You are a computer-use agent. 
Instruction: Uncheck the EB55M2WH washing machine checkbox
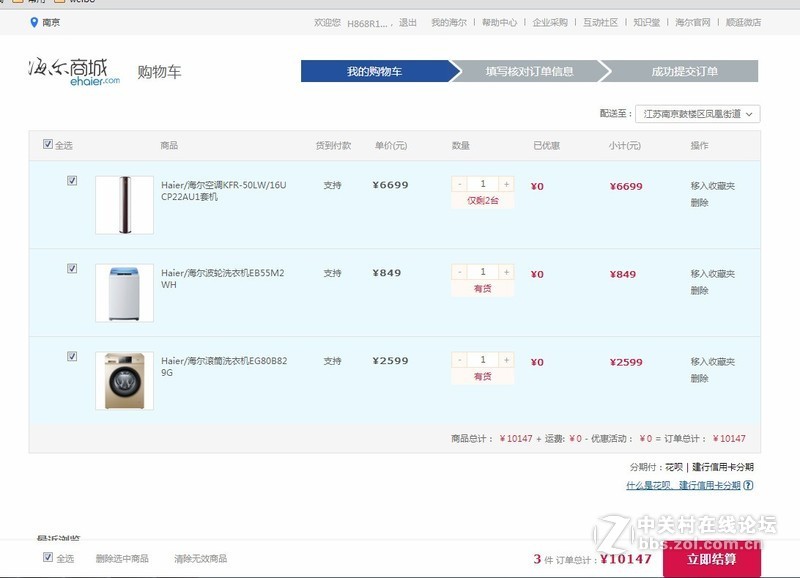(72, 268)
